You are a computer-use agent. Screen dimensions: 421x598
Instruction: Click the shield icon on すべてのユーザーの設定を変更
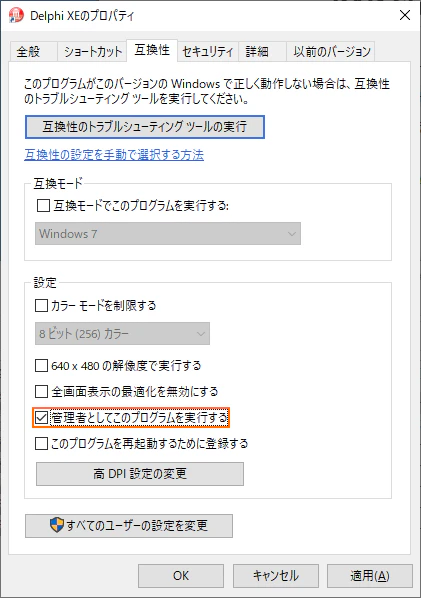click(x=57, y=525)
